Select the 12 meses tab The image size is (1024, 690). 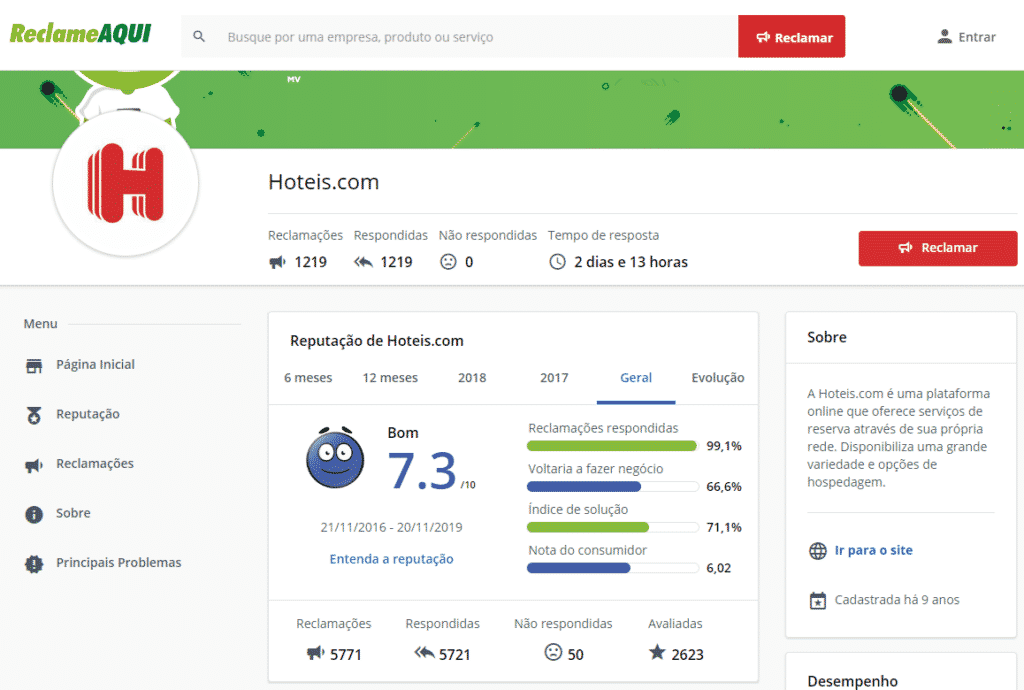pos(390,378)
